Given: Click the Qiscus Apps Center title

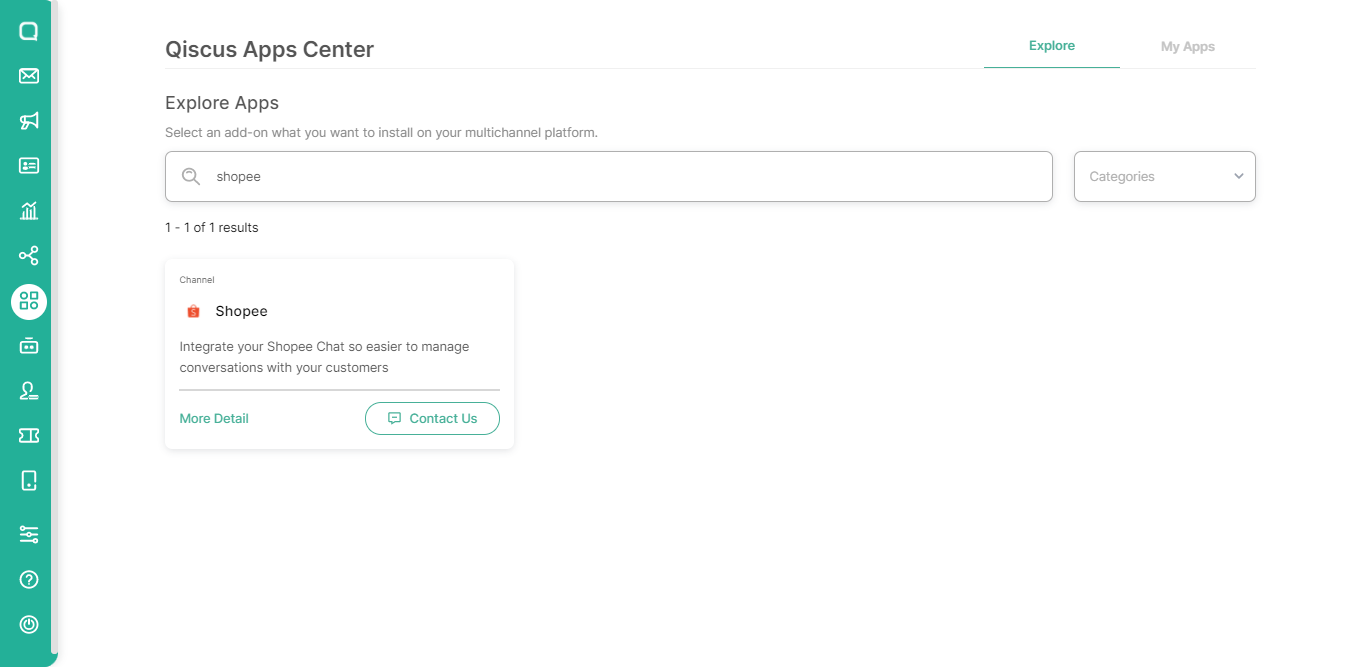Looking at the screenshot, I should [270, 49].
